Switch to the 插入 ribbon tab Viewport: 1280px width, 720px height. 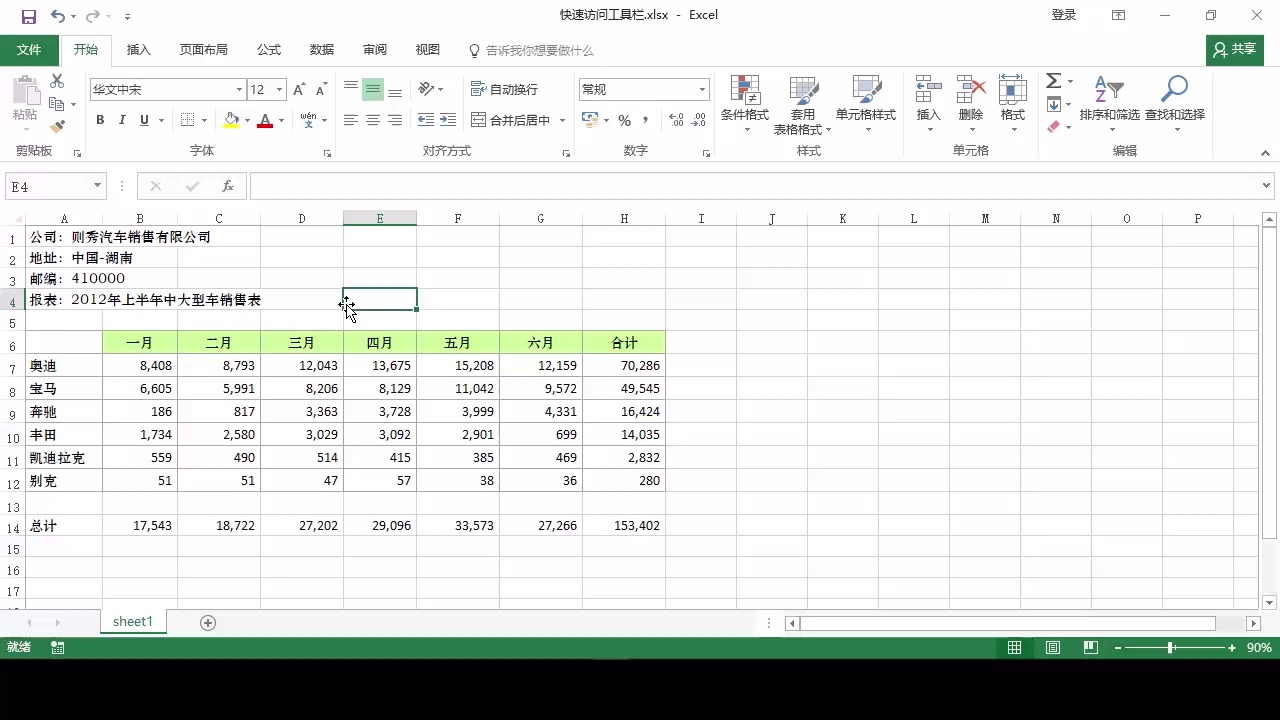(x=138, y=49)
